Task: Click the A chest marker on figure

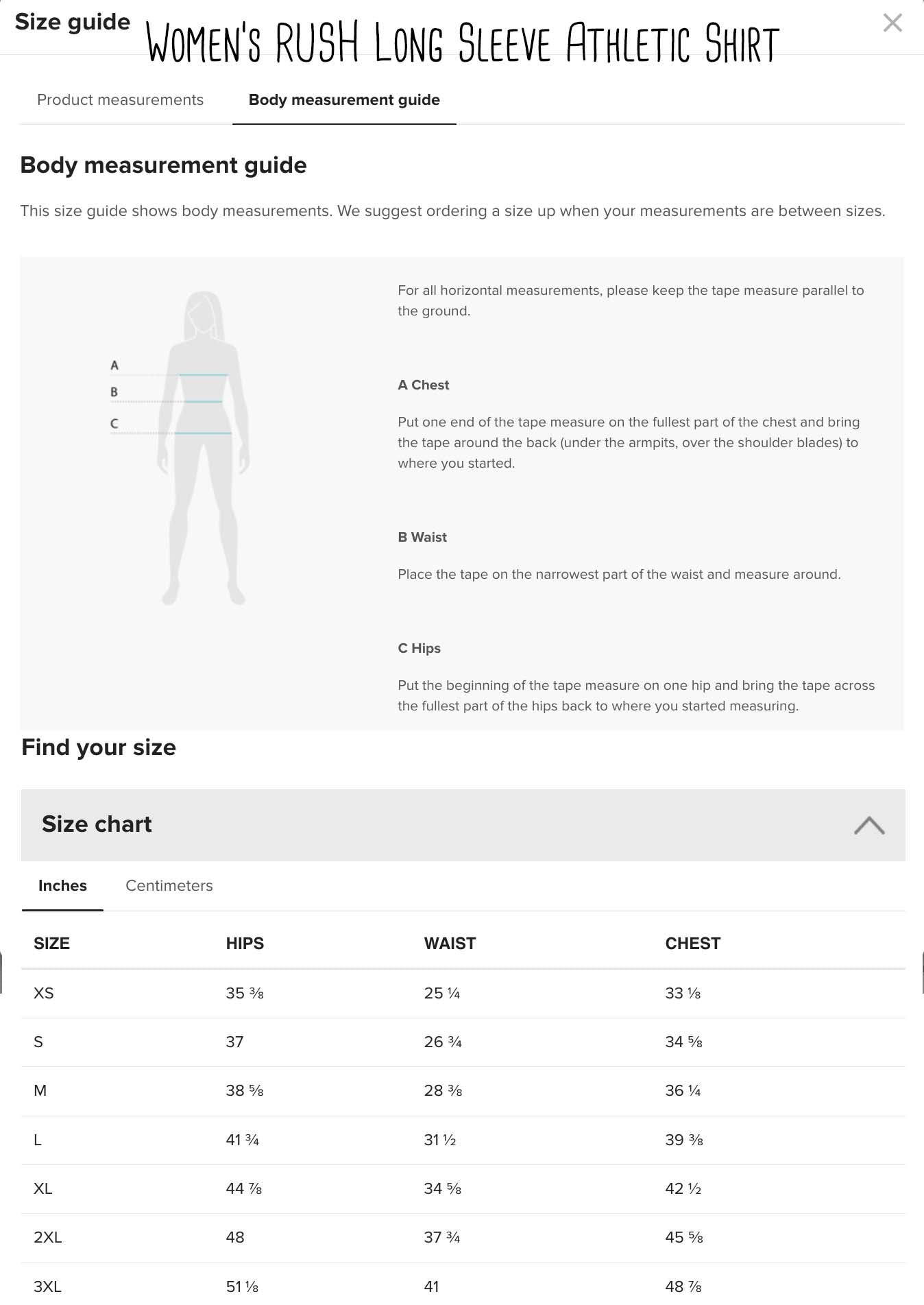Action: (x=114, y=366)
